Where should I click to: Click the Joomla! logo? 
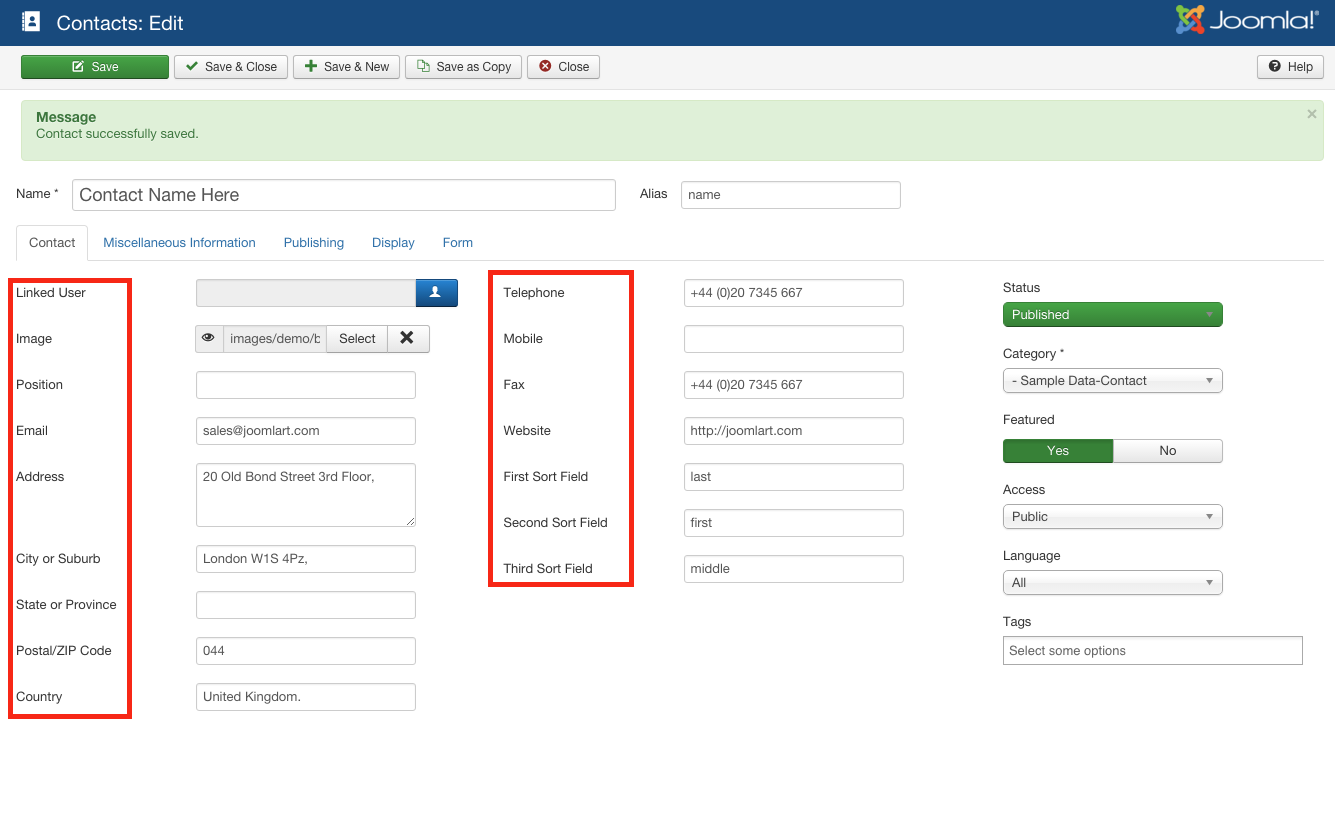pyautogui.click(x=1247, y=21)
